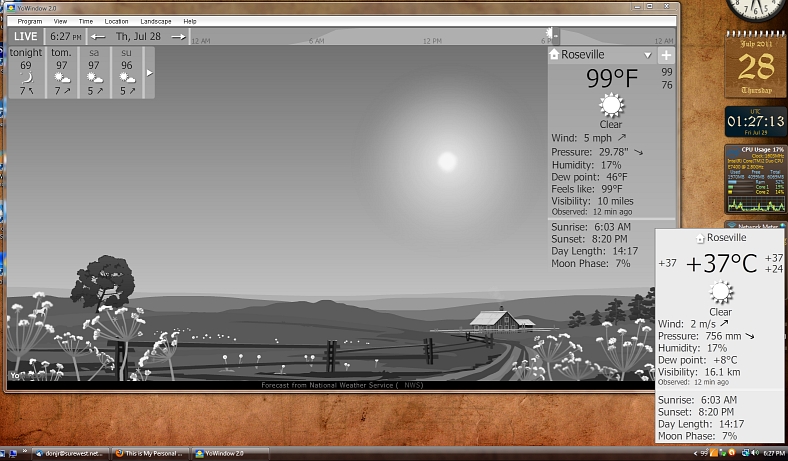788x461 pixels.
Task: Select the sa forecast tile
Action: coord(94,72)
